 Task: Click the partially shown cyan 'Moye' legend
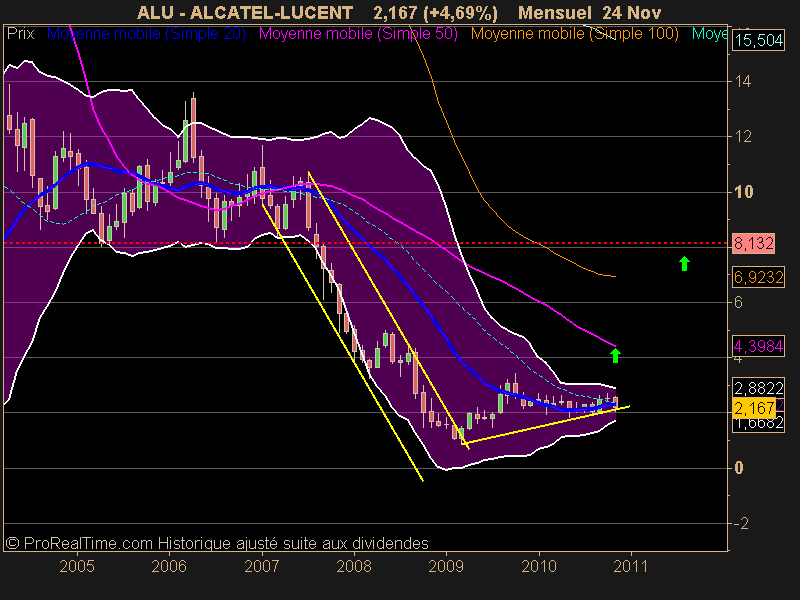pos(710,34)
